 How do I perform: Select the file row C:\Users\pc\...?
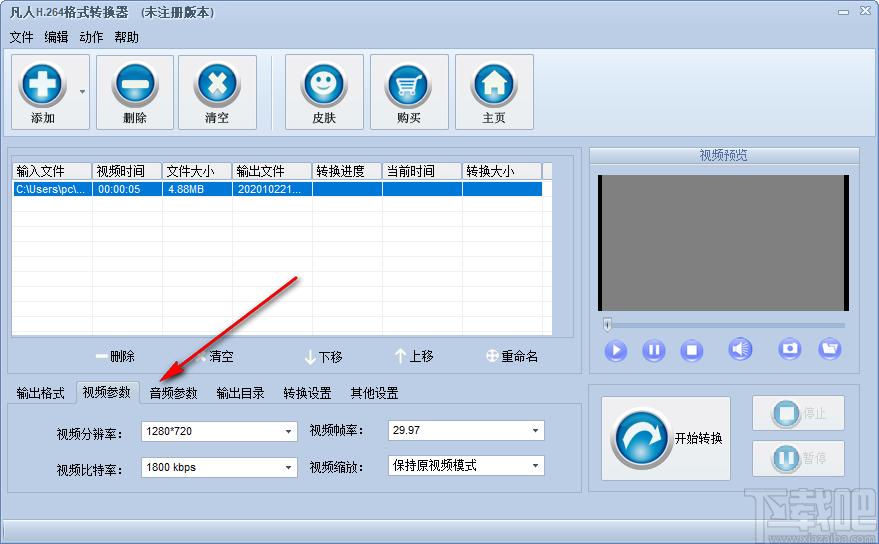tap(277, 189)
